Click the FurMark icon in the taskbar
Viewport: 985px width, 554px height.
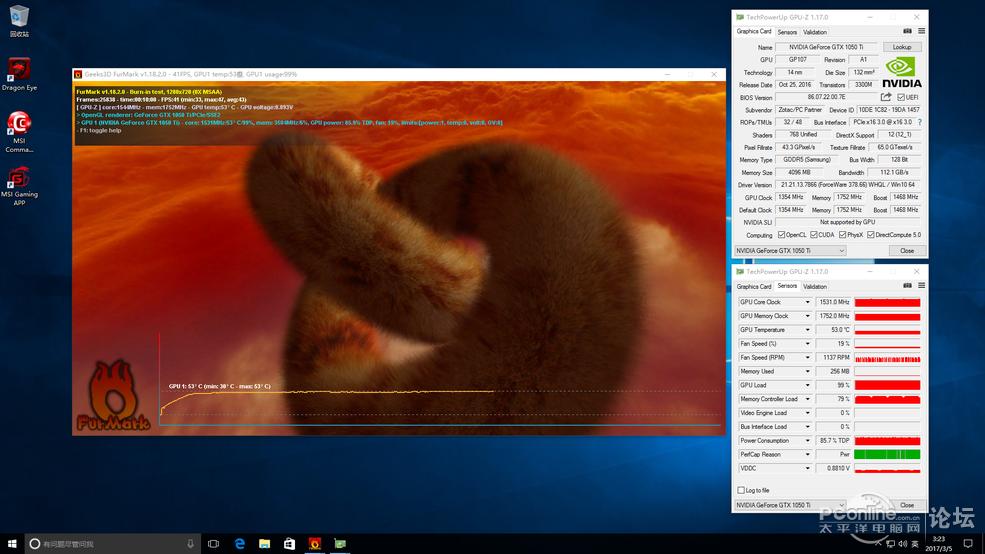[x=315, y=544]
